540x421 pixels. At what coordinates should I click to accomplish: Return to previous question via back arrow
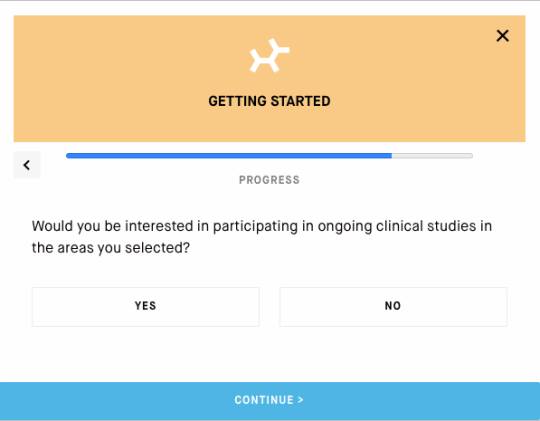(x=27, y=165)
